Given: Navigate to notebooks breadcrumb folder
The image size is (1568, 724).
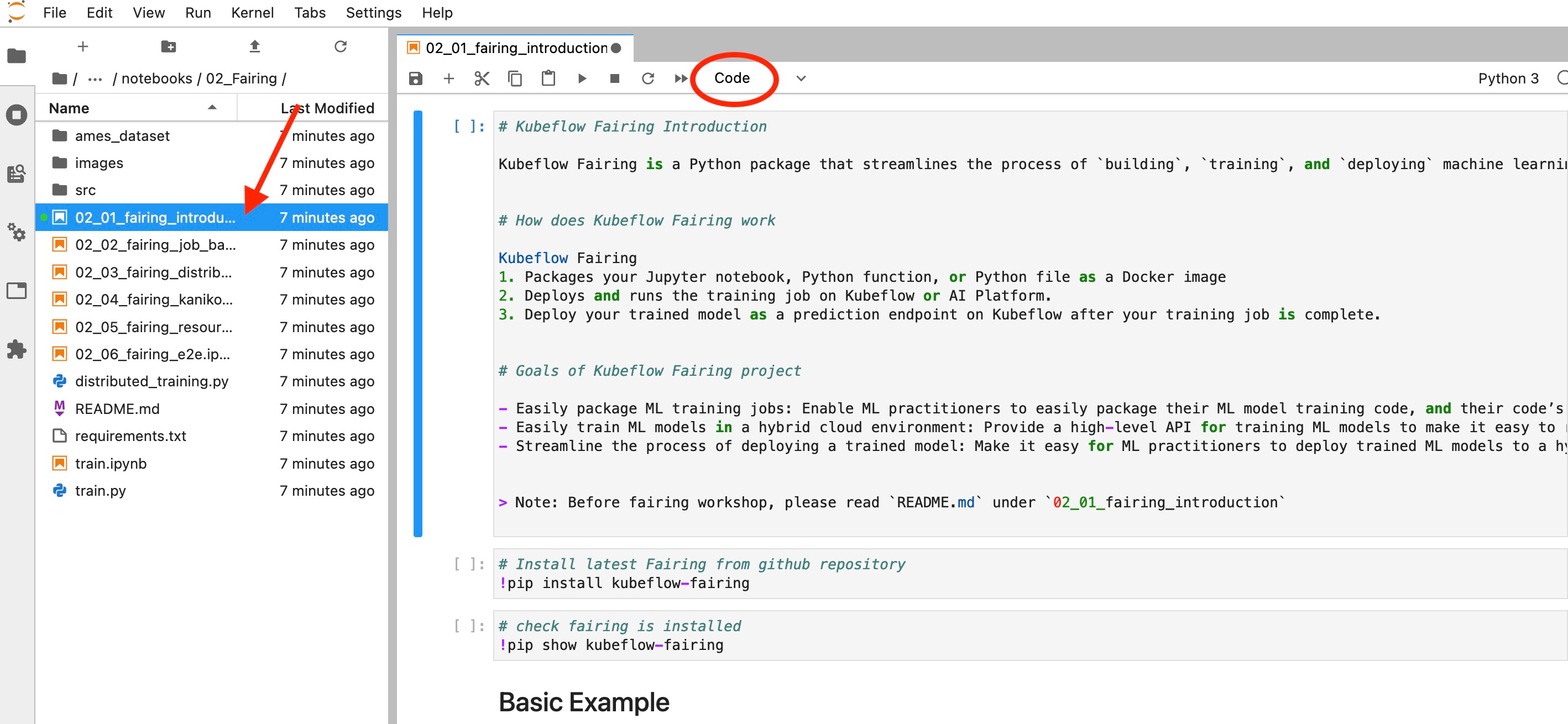Looking at the screenshot, I should (x=156, y=78).
